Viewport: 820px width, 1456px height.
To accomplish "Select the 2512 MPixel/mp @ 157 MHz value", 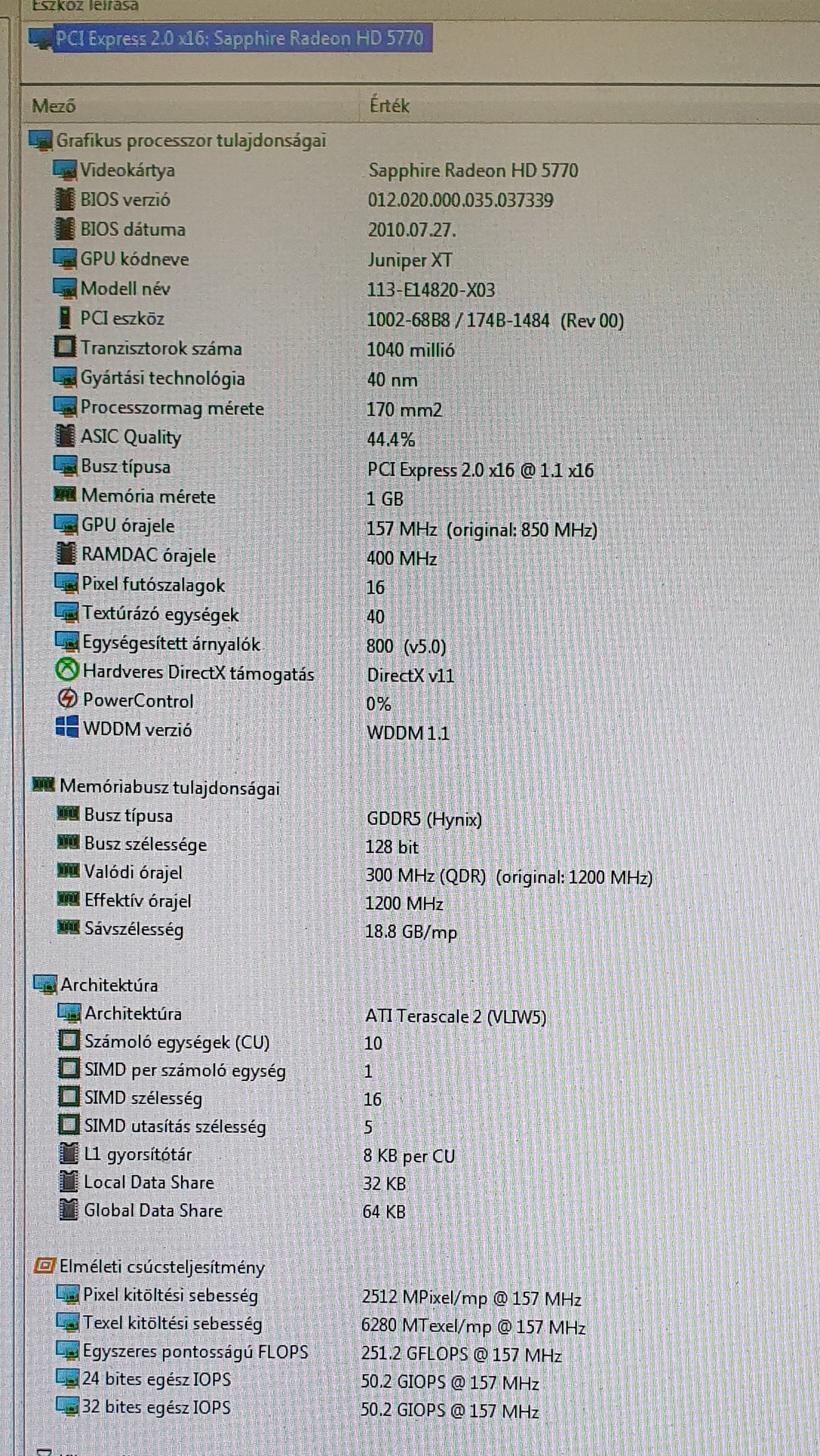I will click(x=471, y=1298).
